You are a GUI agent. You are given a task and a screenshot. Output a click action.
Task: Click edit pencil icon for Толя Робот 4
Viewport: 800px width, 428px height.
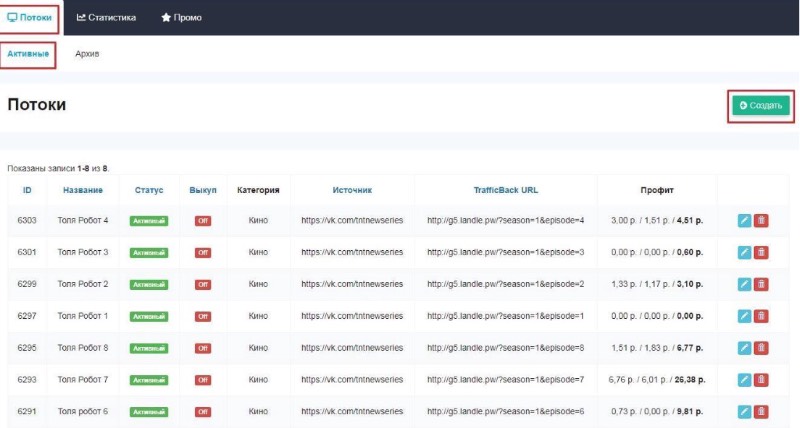pyautogui.click(x=743, y=220)
